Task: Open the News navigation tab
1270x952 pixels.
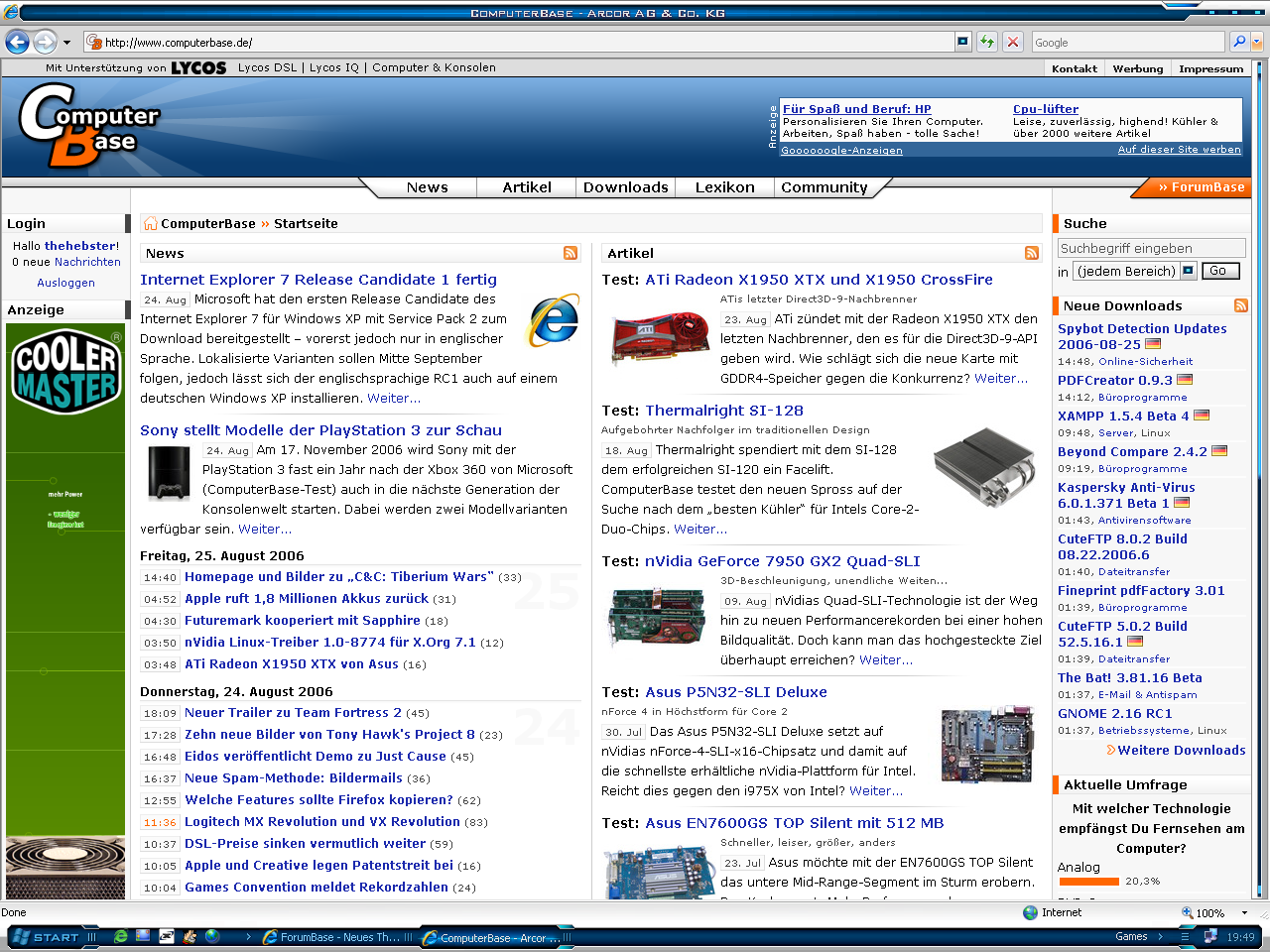Action: point(427,187)
